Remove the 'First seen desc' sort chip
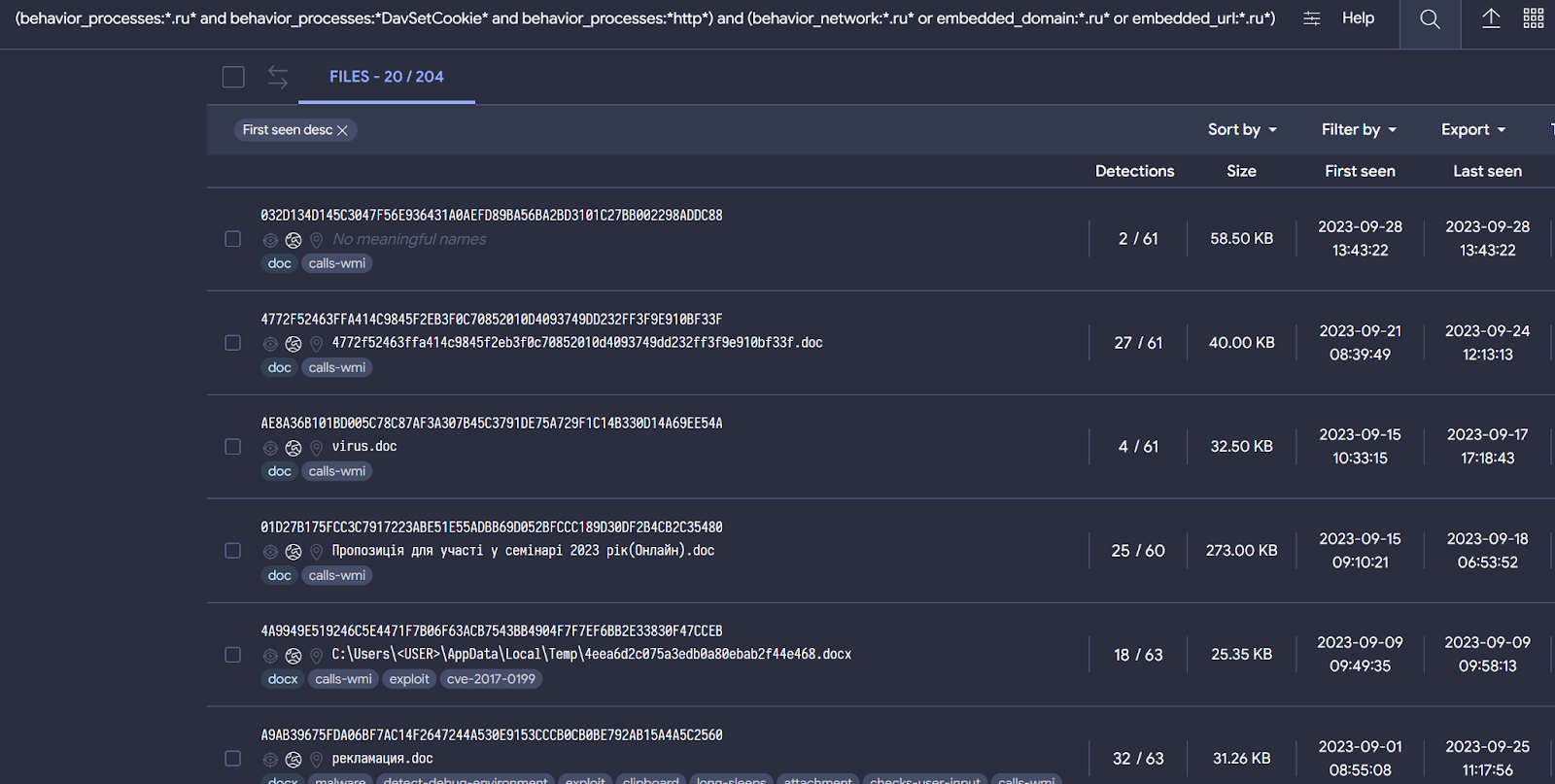This screenshot has height=784, width=1555. [342, 130]
